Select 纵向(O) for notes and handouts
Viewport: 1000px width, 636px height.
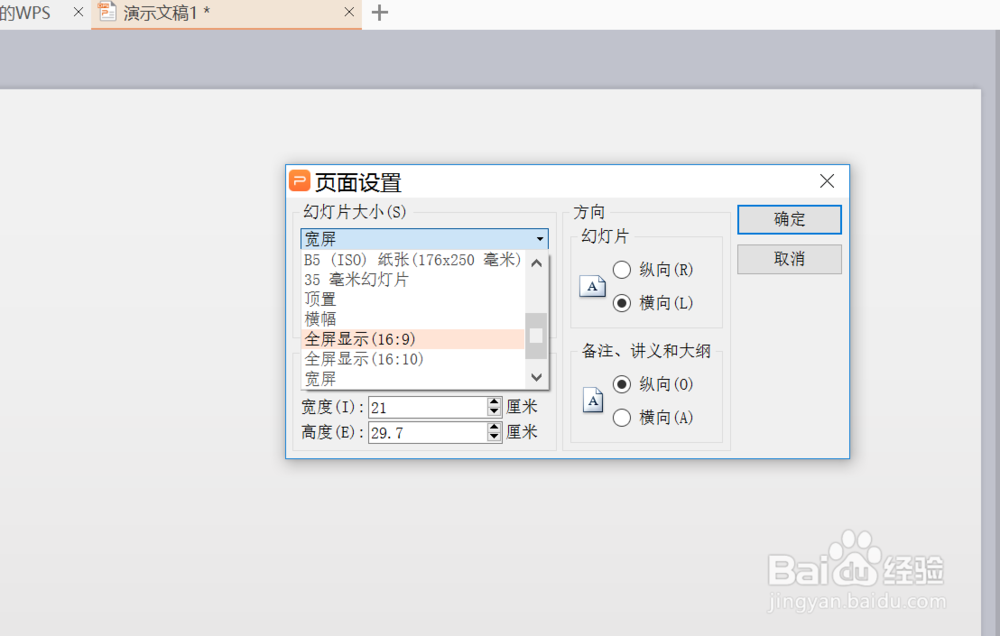[622, 384]
